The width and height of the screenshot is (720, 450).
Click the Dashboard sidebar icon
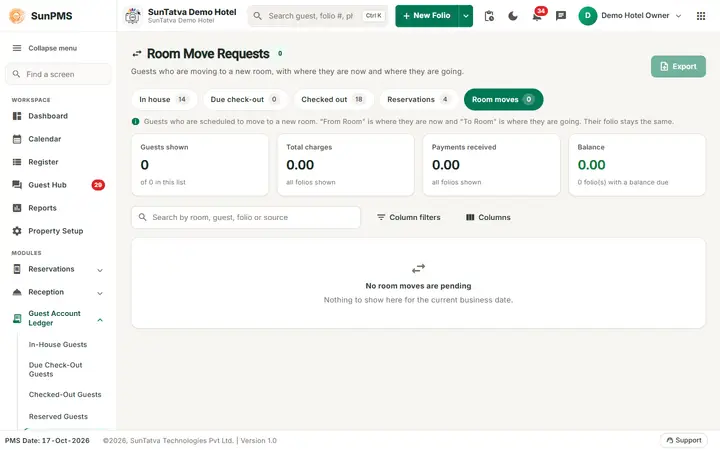point(17,116)
